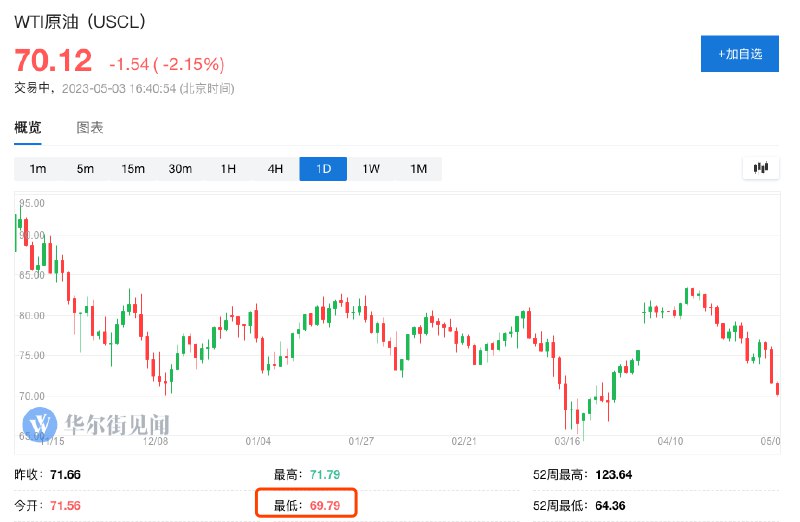Click the 03/16 date axis label
800x522 pixels.
567,441
